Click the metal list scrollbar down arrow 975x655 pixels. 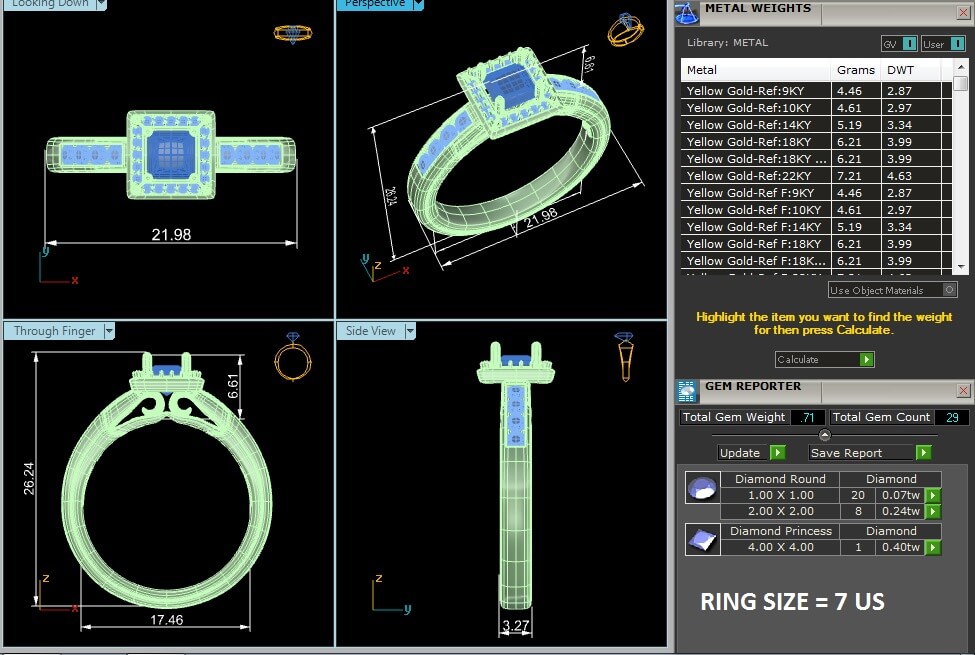pyautogui.click(x=960, y=267)
